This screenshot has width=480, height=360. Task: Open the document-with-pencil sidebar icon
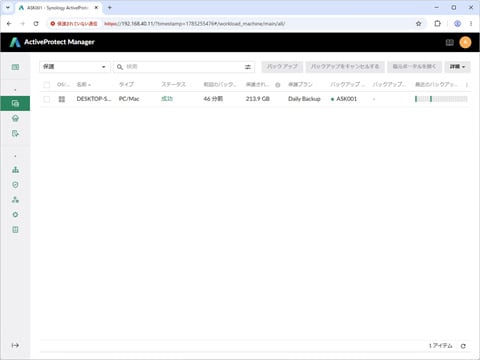coord(15,134)
